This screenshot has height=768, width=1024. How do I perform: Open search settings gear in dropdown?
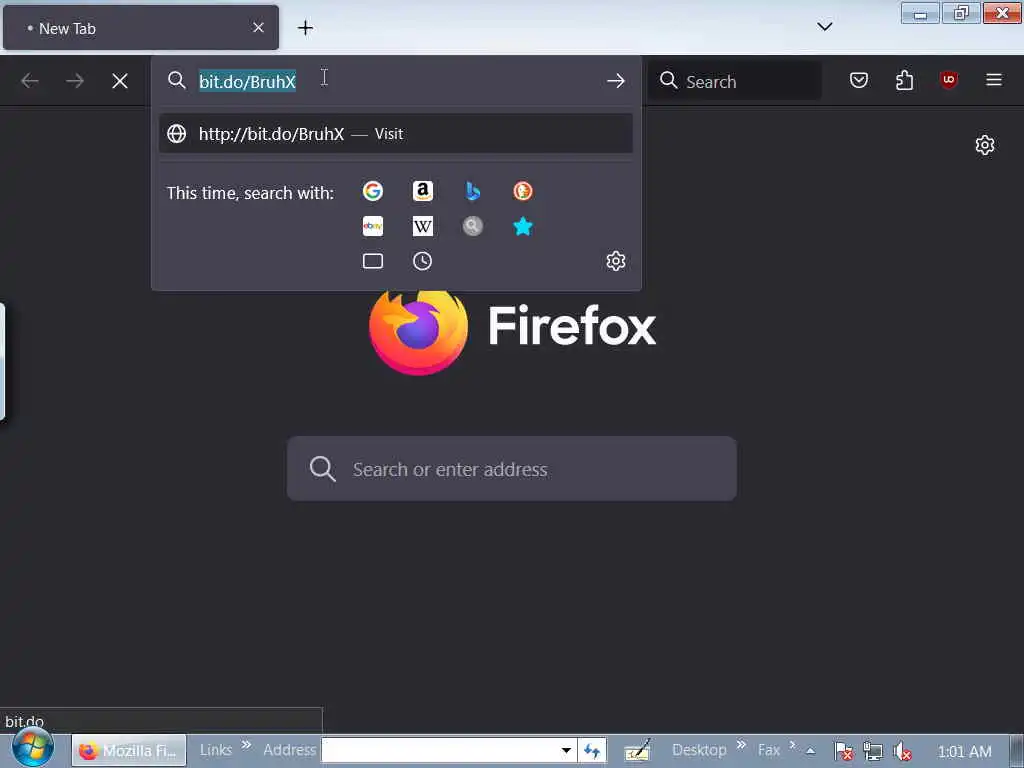point(616,261)
